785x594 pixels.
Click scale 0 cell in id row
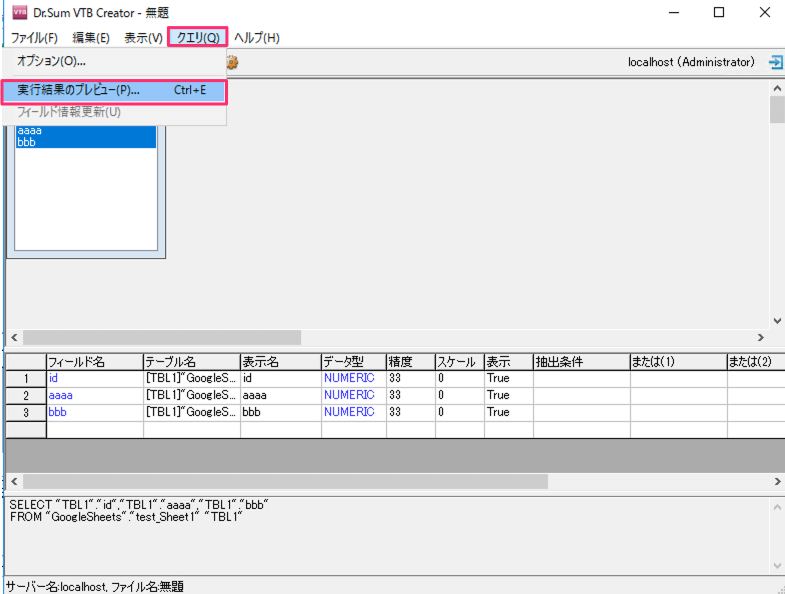460,378
